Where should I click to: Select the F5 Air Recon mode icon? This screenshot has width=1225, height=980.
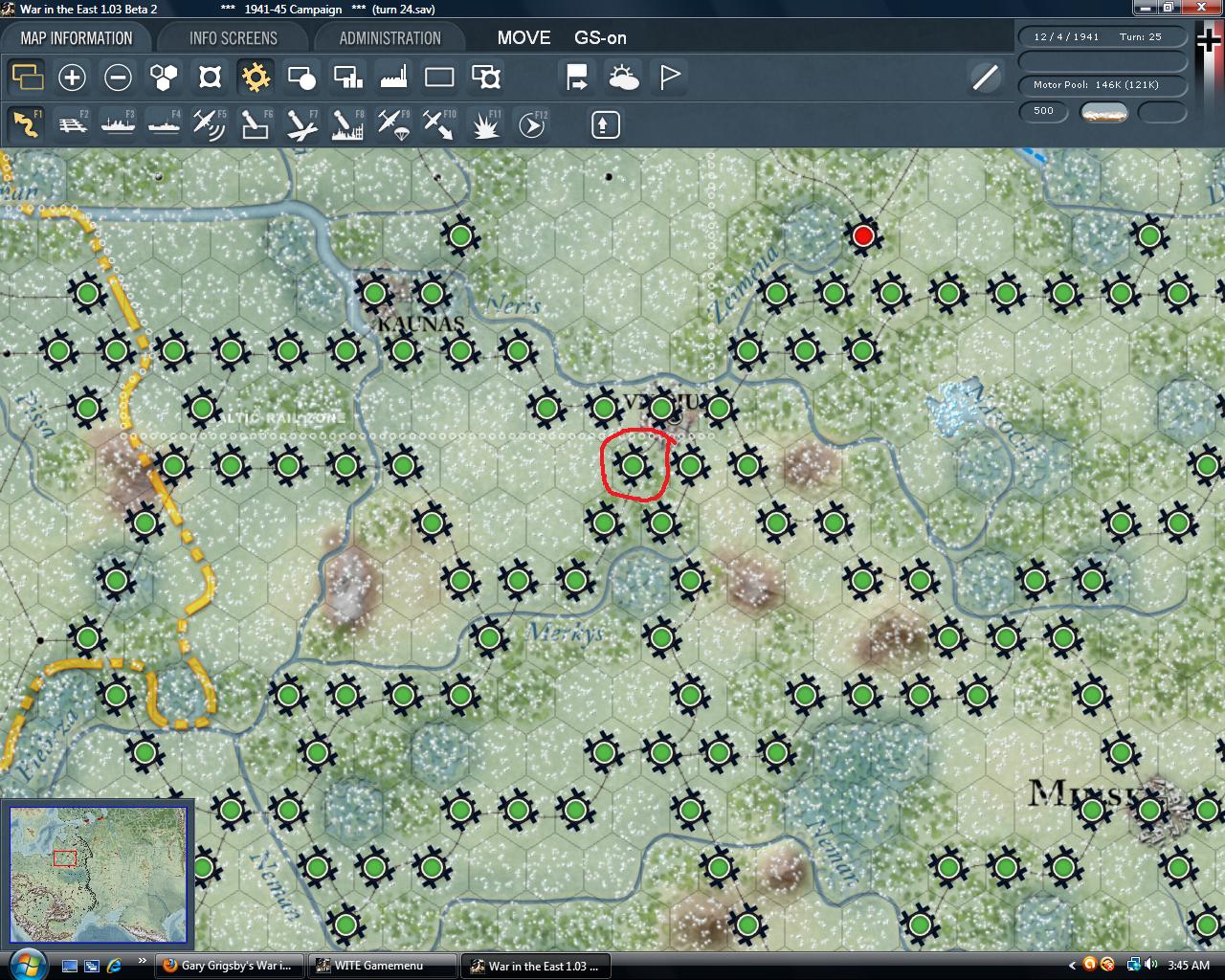(210, 124)
